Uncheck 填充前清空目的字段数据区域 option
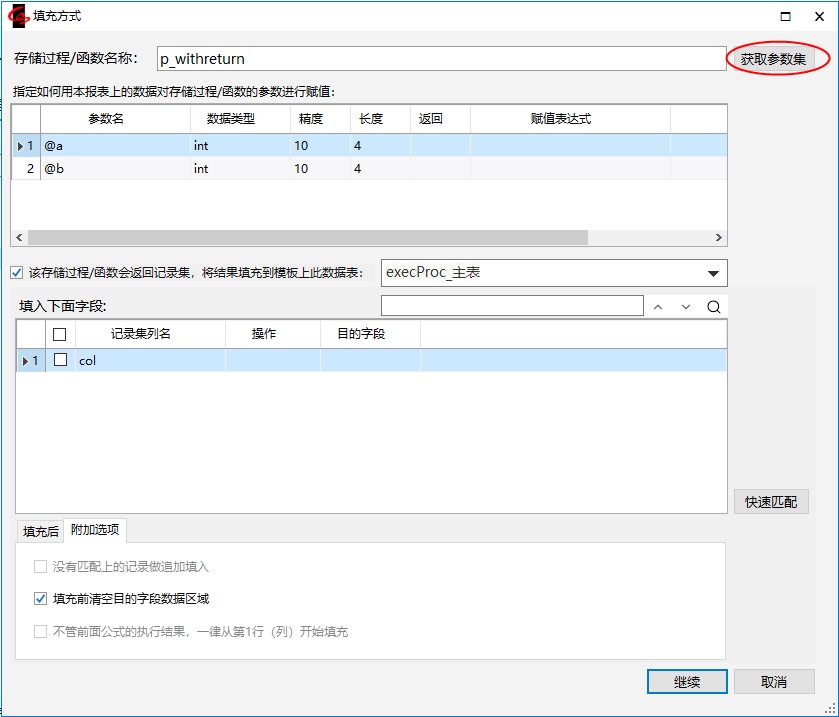The height and width of the screenshot is (717, 839). click(x=41, y=599)
